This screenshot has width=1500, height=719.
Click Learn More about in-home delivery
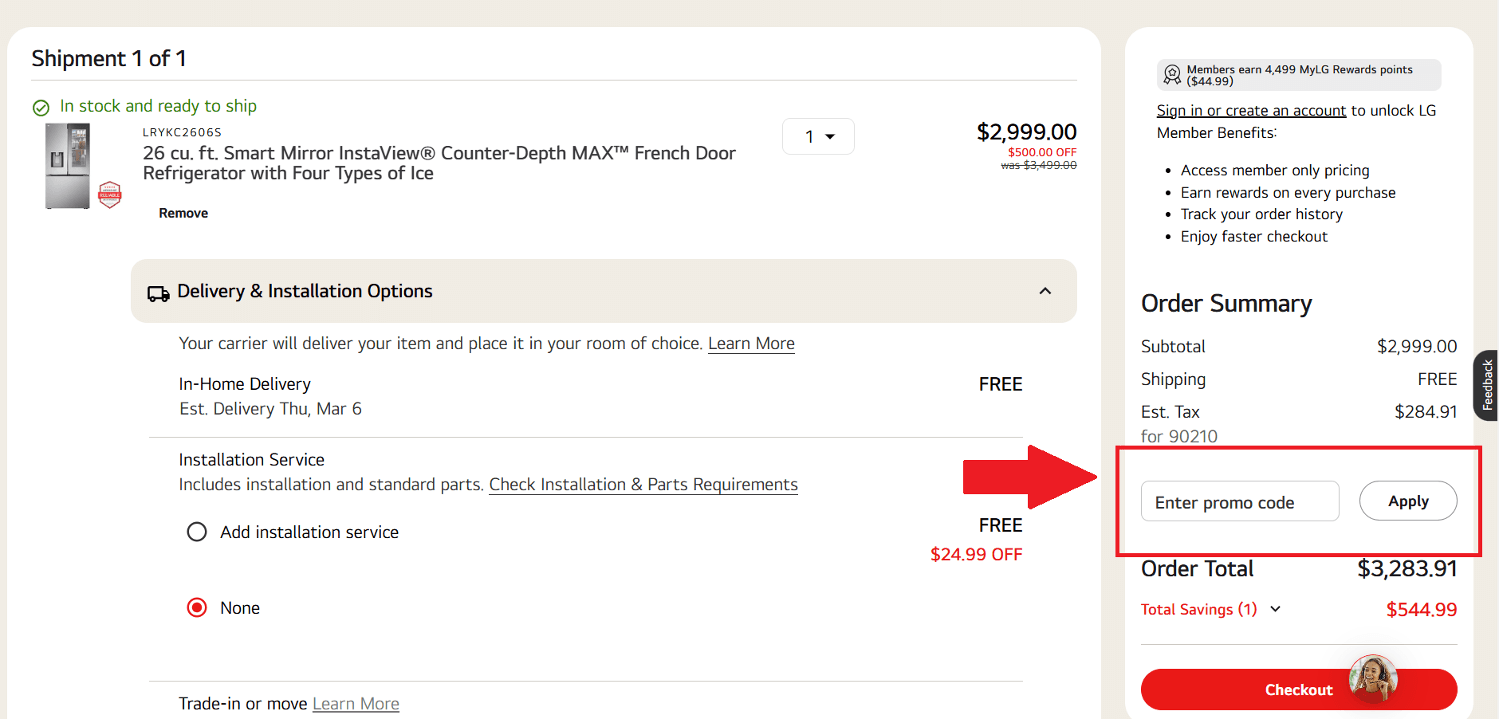[x=751, y=343]
